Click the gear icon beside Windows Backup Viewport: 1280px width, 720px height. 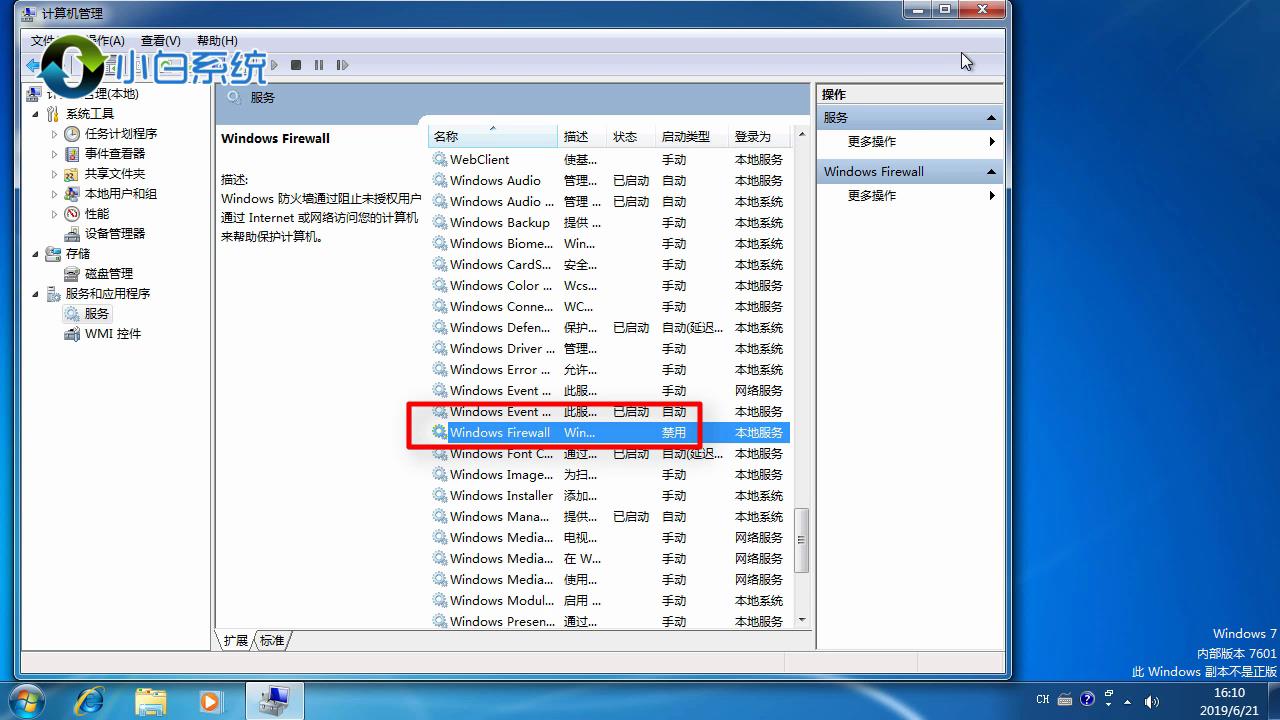click(439, 222)
